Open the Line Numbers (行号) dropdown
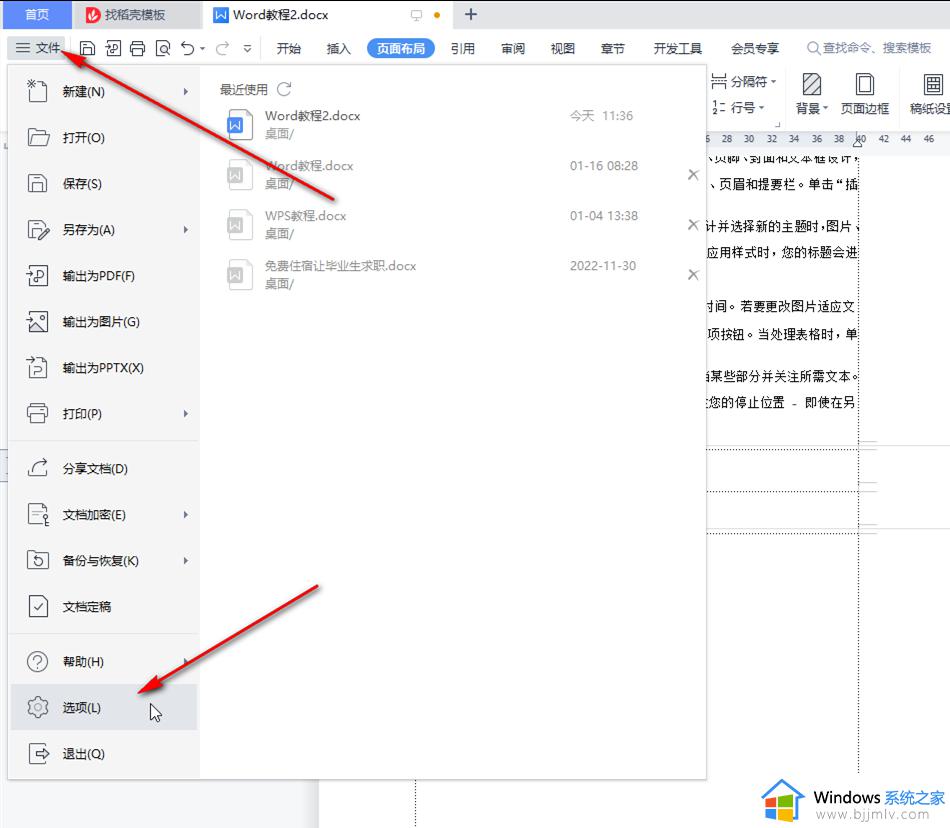This screenshot has width=950, height=828. pos(740,108)
